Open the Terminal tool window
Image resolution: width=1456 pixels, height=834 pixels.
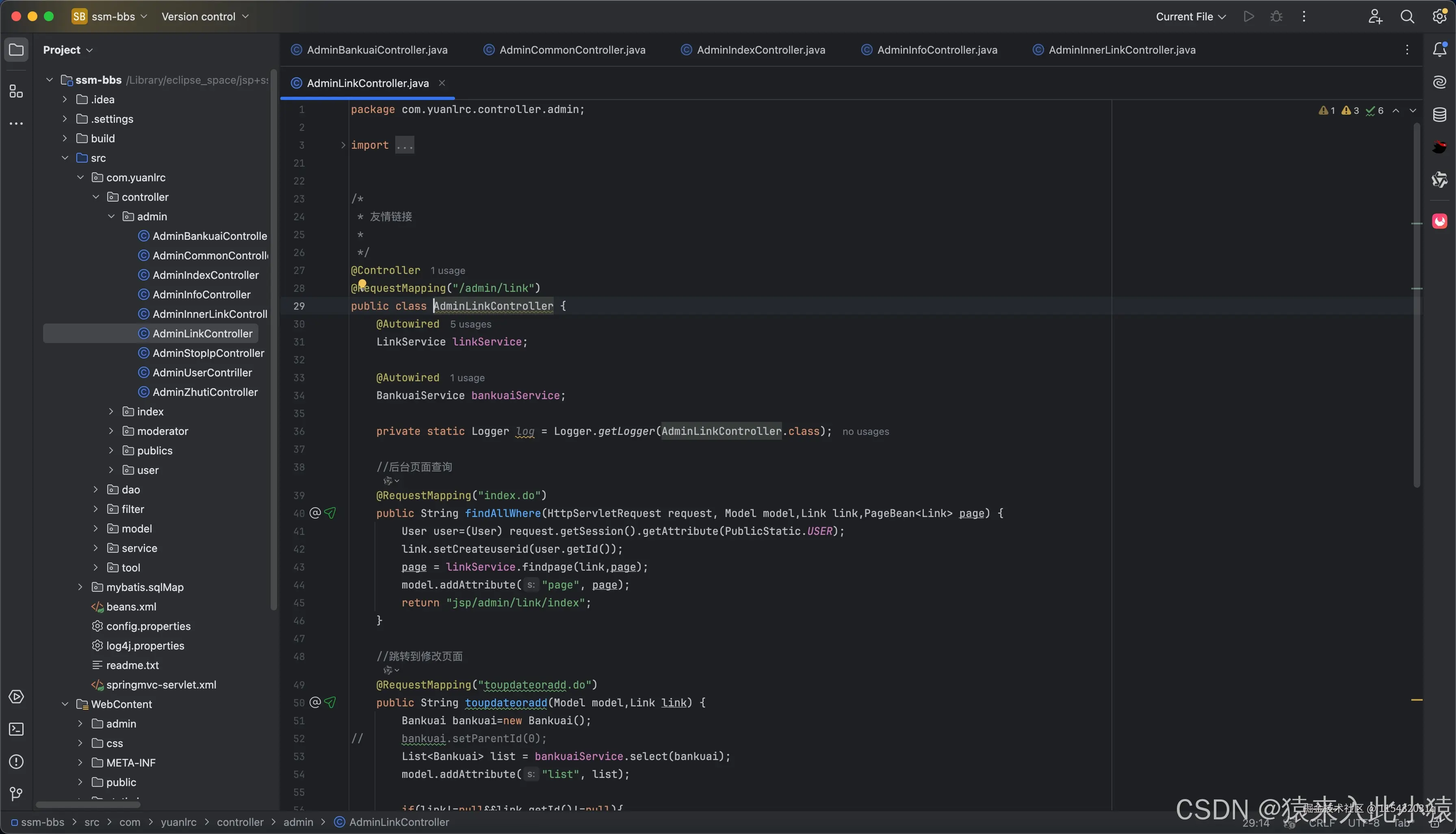(x=16, y=729)
